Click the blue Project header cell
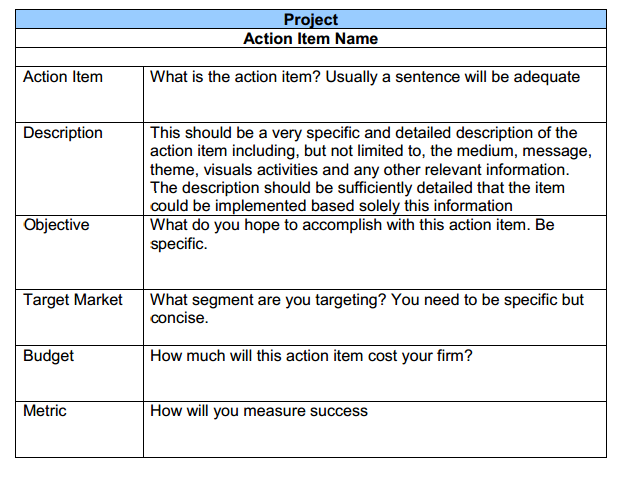This screenshot has height=484, width=623. (311, 19)
